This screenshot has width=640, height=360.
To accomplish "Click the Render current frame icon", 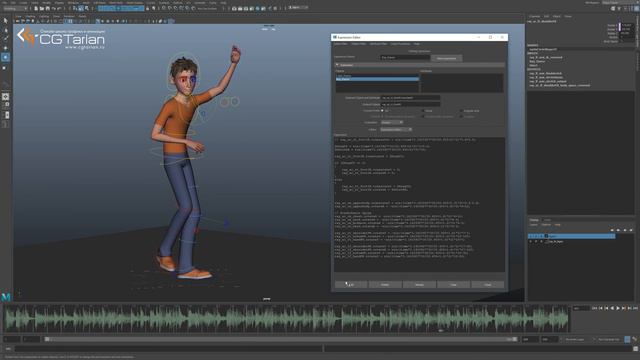I will tap(240, 8).
